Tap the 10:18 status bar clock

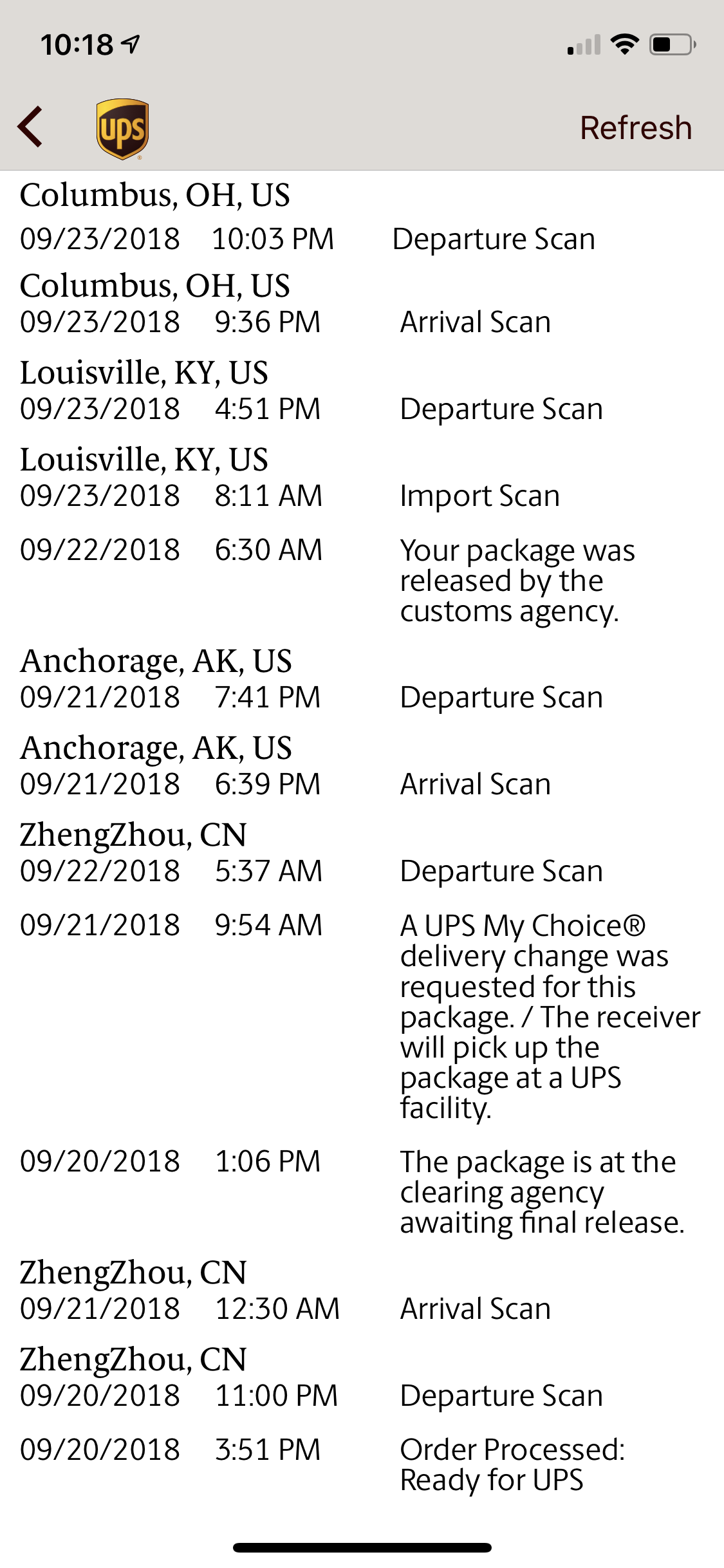77,44
